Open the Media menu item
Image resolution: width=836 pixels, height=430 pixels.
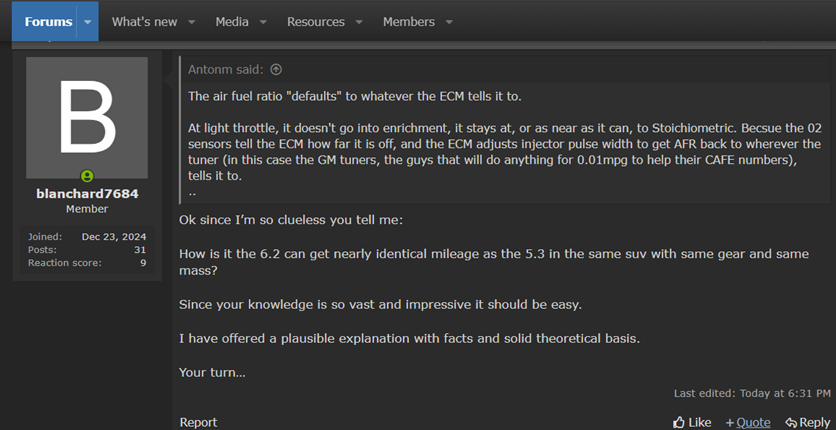pos(232,22)
